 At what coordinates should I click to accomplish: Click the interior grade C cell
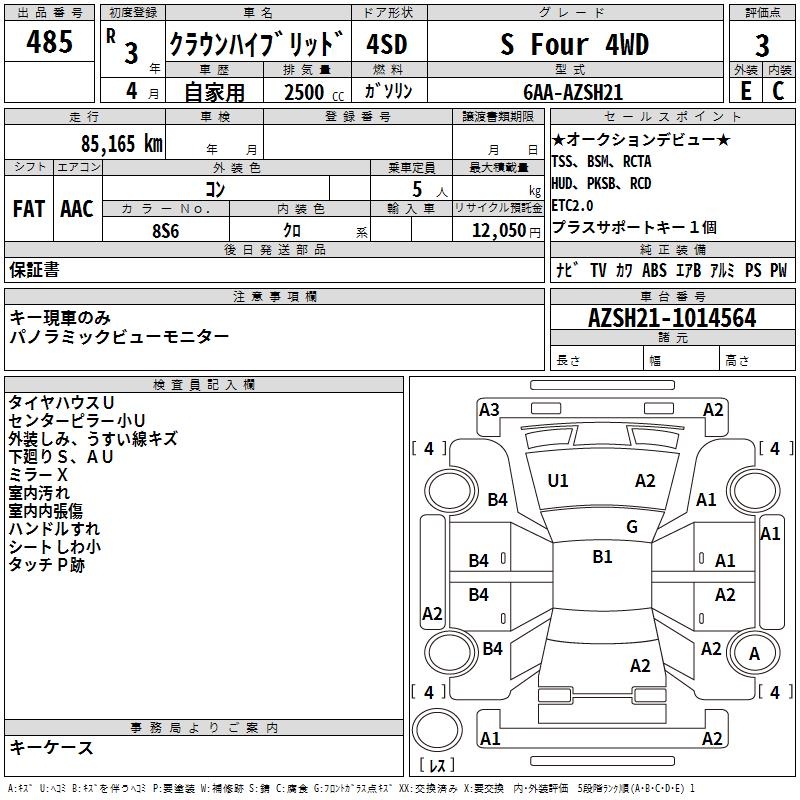pos(779,91)
